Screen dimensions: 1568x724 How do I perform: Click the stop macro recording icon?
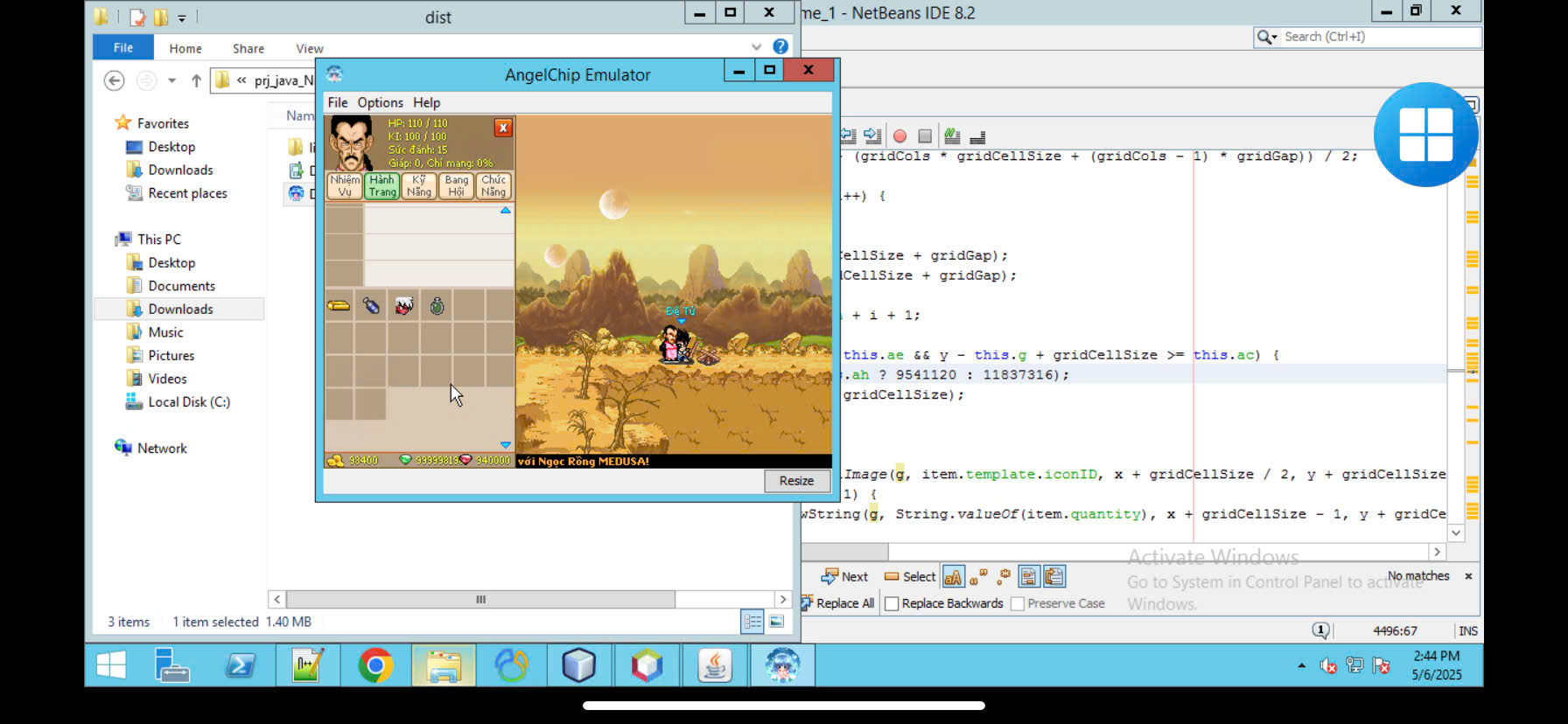pos(925,136)
